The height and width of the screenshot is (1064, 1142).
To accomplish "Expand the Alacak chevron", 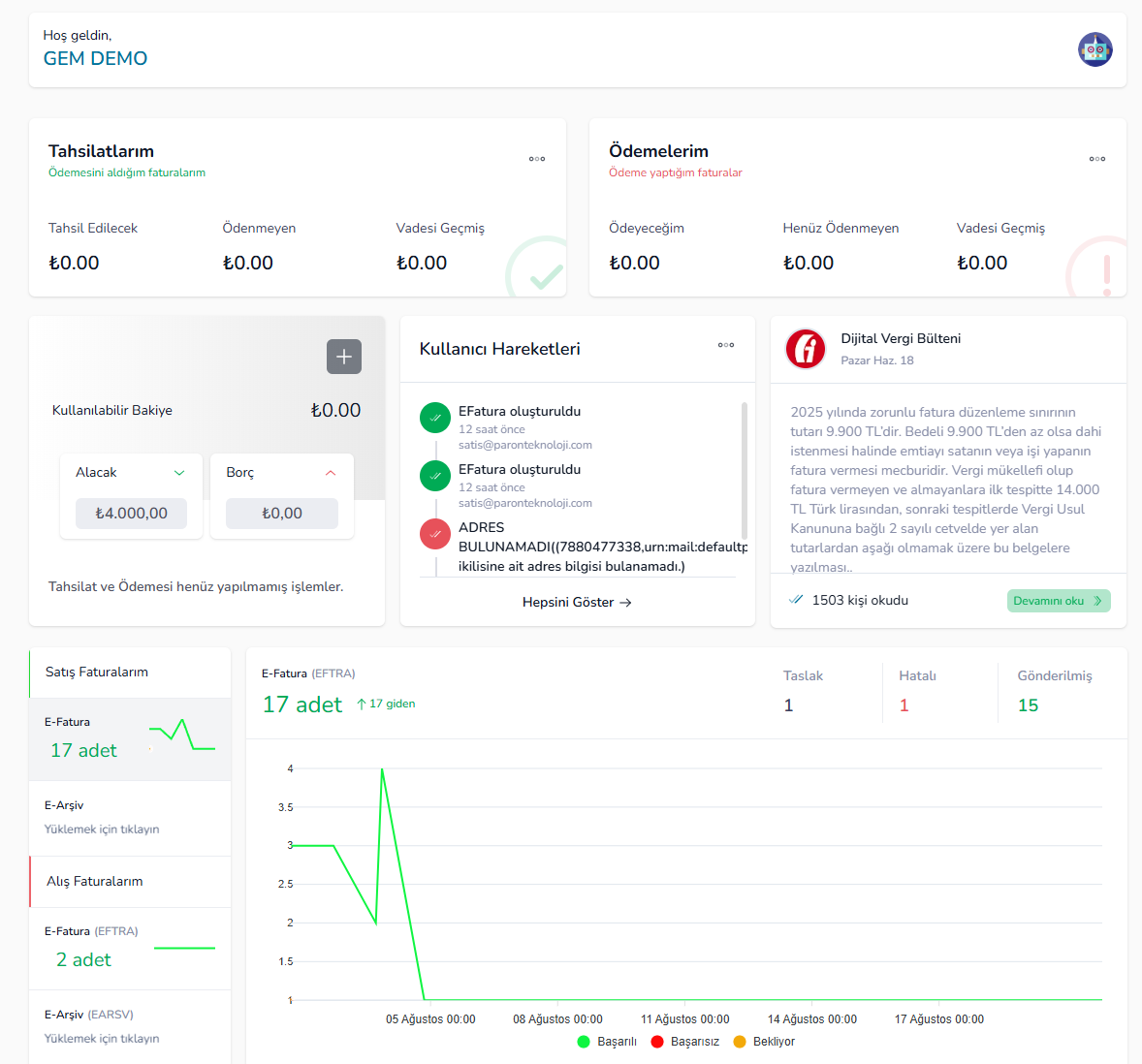I will [x=179, y=472].
